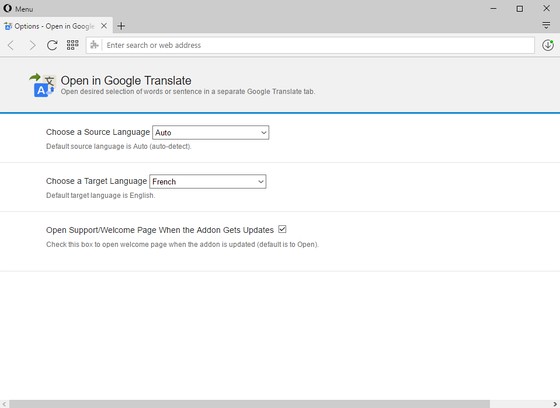Click the Open in Google Translate logo
The image size is (560, 408).
[x=42, y=85]
